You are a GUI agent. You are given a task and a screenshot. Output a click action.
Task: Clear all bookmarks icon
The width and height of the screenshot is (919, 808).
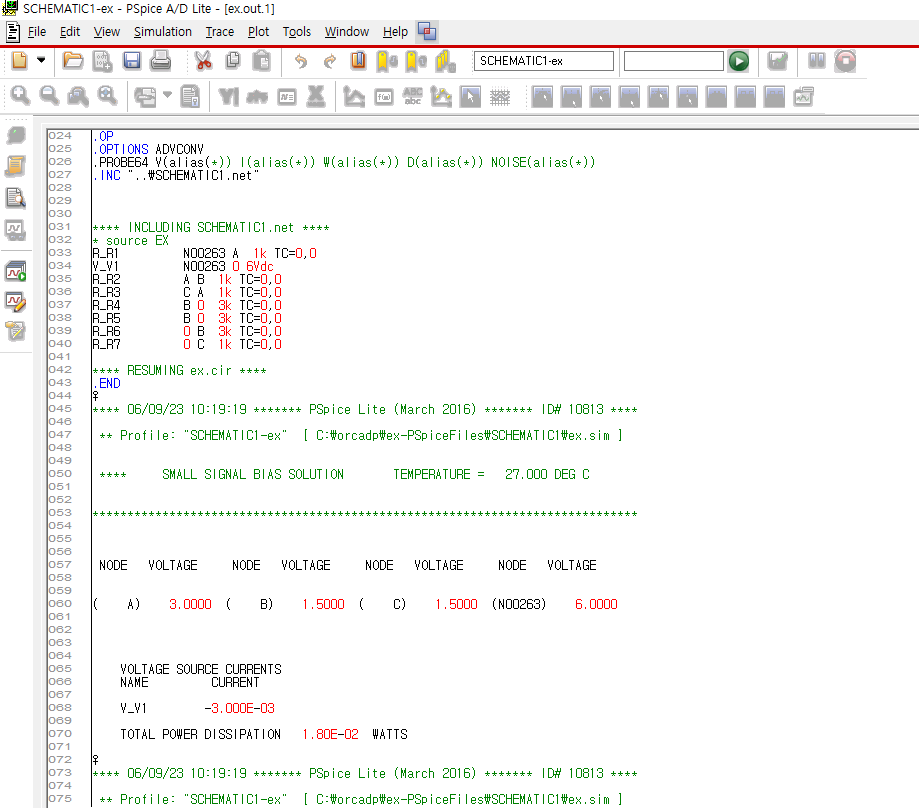(x=445, y=61)
